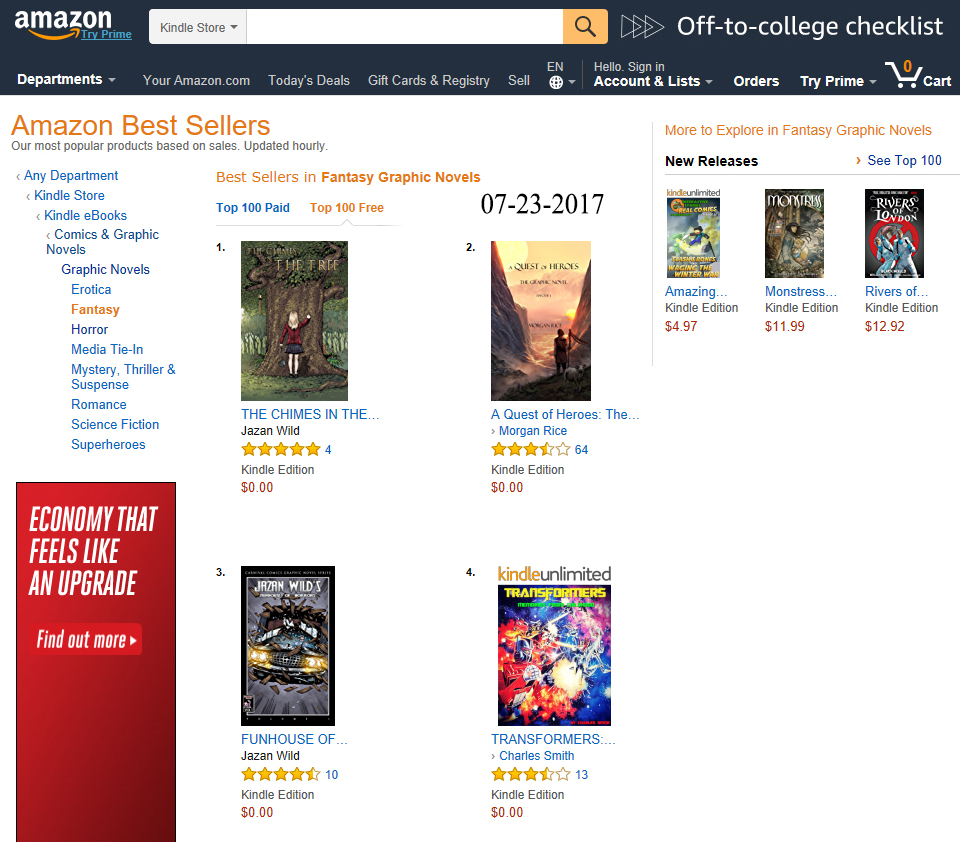Viewport: 960px width, 842px height.
Task: Open the Kindle Store search category dropdown
Action: (x=198, y=27)
